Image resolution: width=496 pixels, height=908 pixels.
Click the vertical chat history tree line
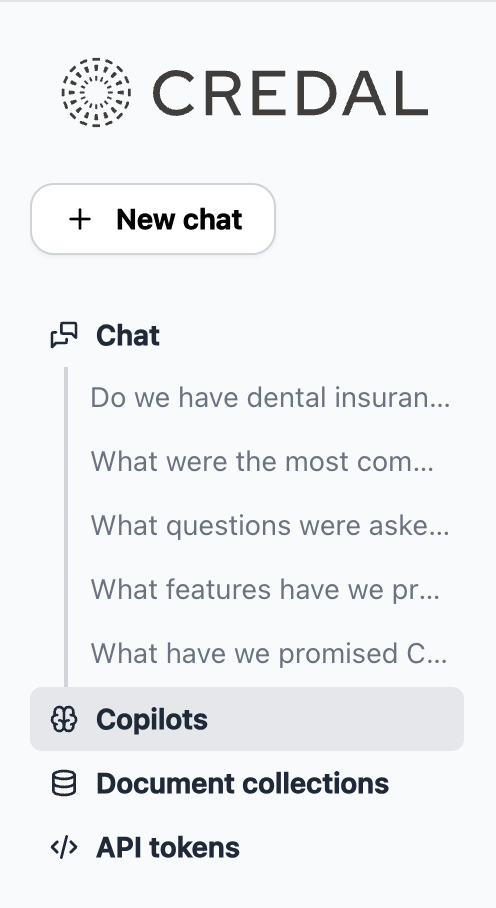click(66, 526)
